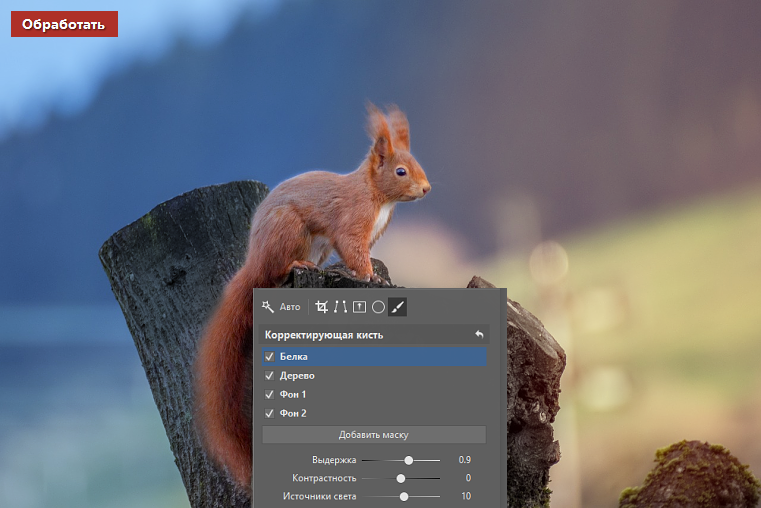Click the Выдержка value 0.9
Image resolution: width=761 pixels, height=508 pixels.
[x=464, y=459]
